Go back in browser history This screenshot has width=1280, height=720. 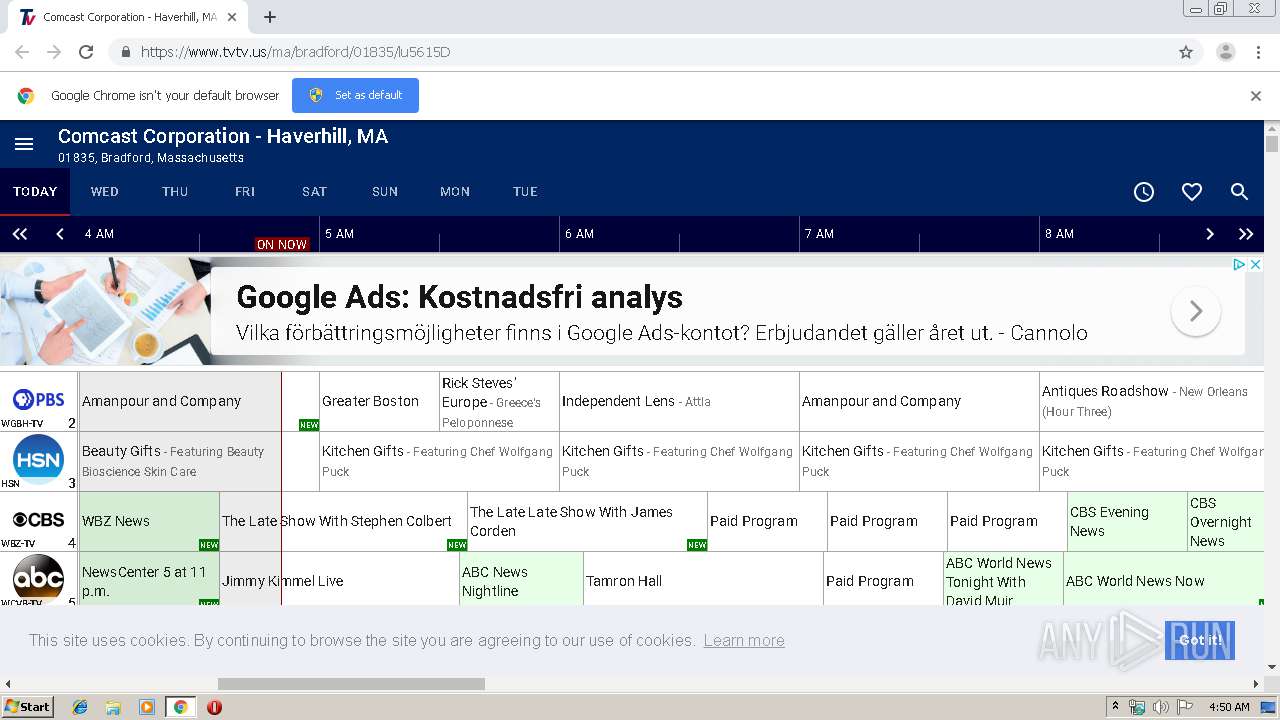coord(22,52)
